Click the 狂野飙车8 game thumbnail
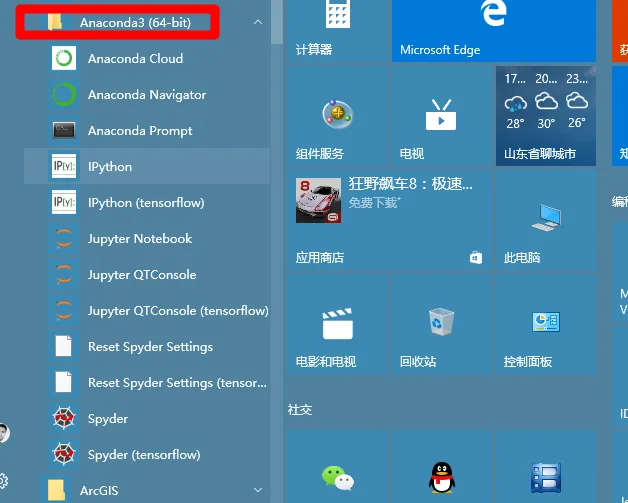Screen dimensions: 628x503 318,201
